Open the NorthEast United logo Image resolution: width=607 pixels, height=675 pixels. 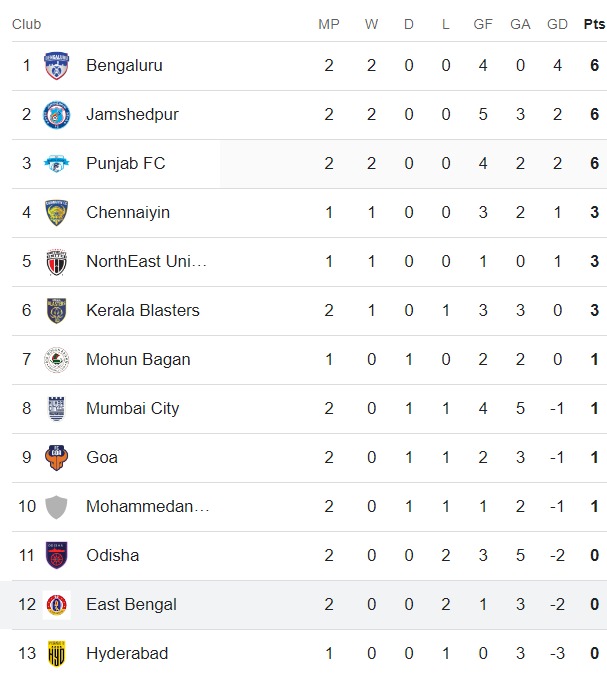coord(57,262)
